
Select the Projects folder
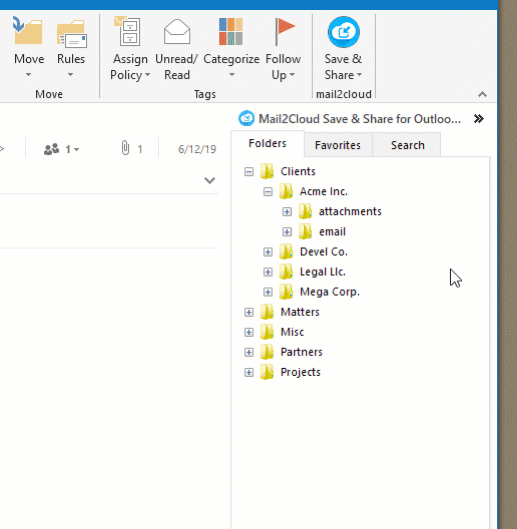[300, 372]
